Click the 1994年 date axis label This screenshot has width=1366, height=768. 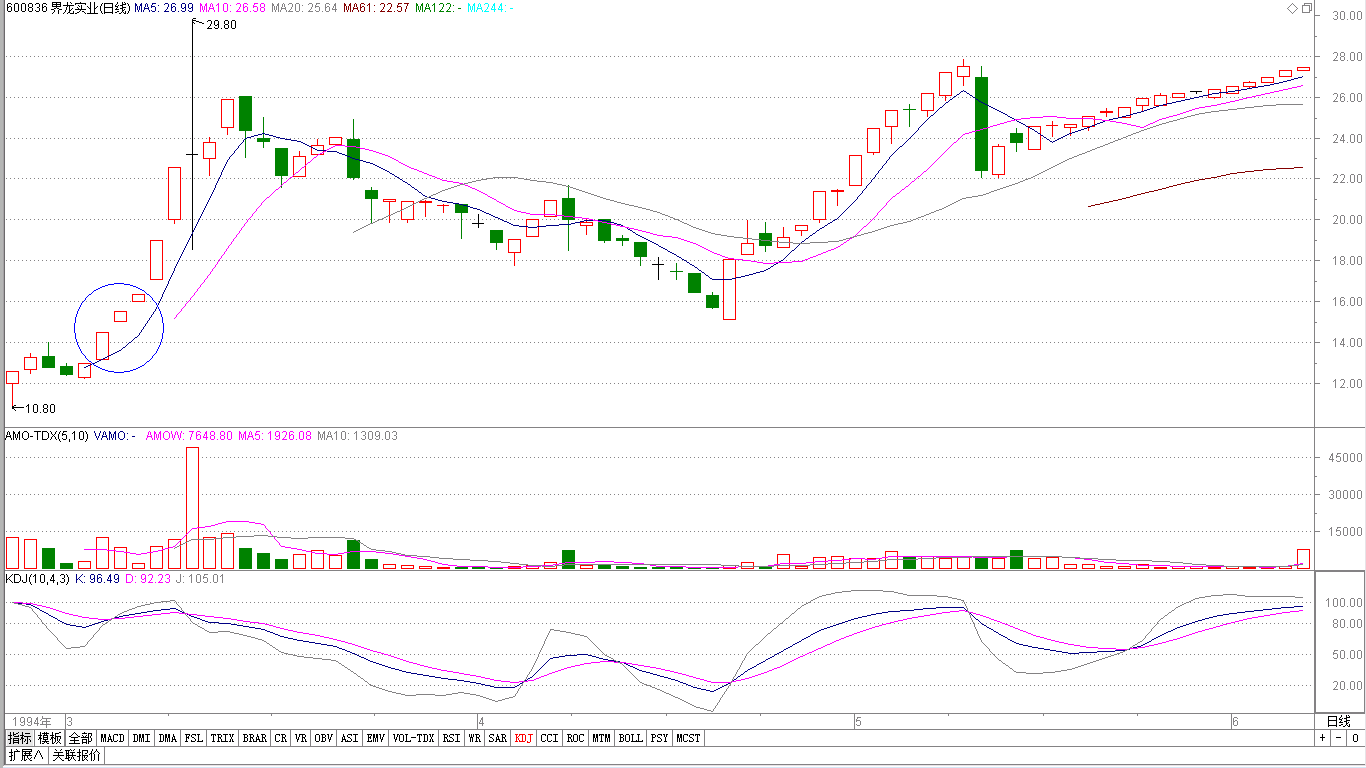(x=29, y=721)
